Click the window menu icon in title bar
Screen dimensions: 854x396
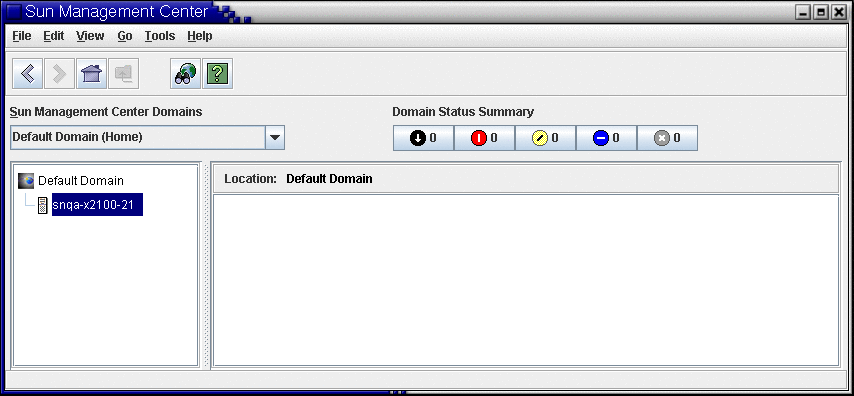pos(13,11)
